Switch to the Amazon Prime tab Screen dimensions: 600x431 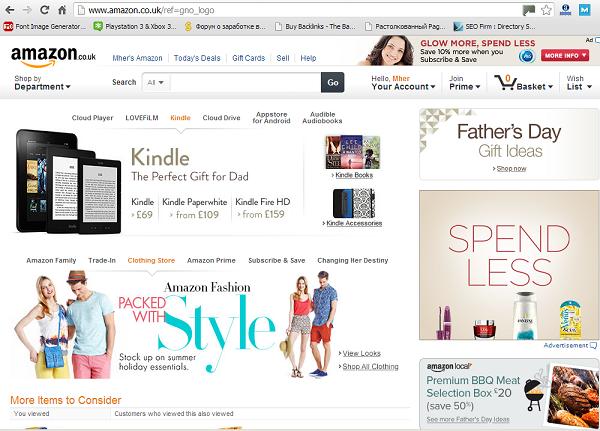click(x=211, y=260)
